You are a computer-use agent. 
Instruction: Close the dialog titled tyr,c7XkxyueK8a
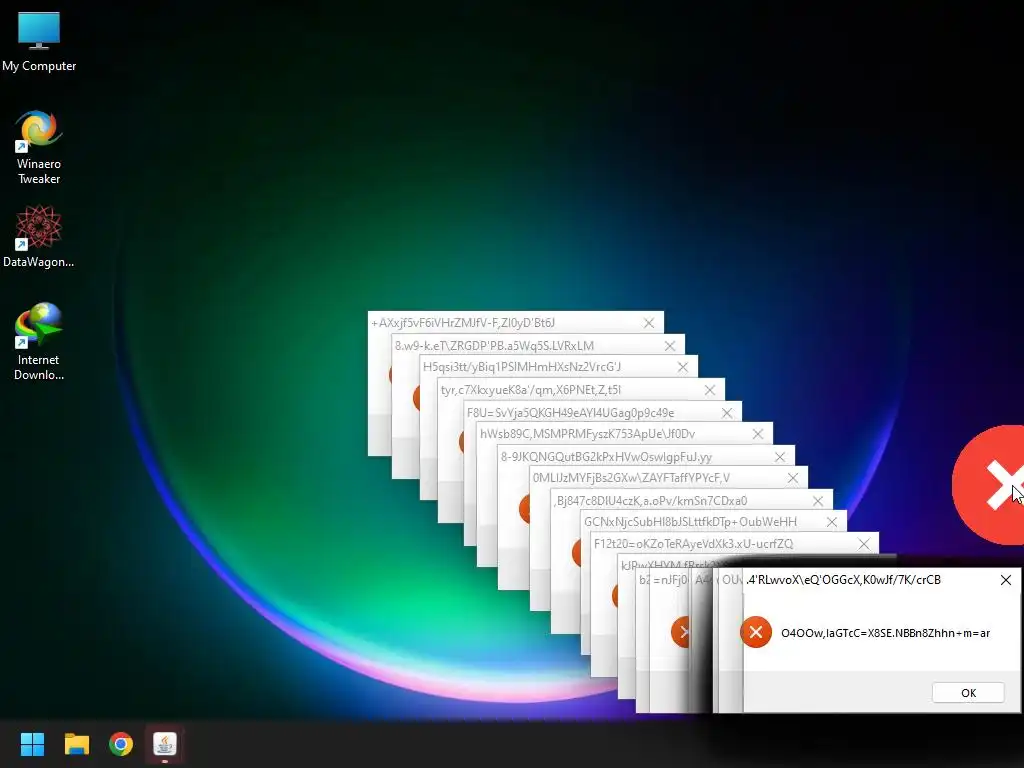[710, 390]
